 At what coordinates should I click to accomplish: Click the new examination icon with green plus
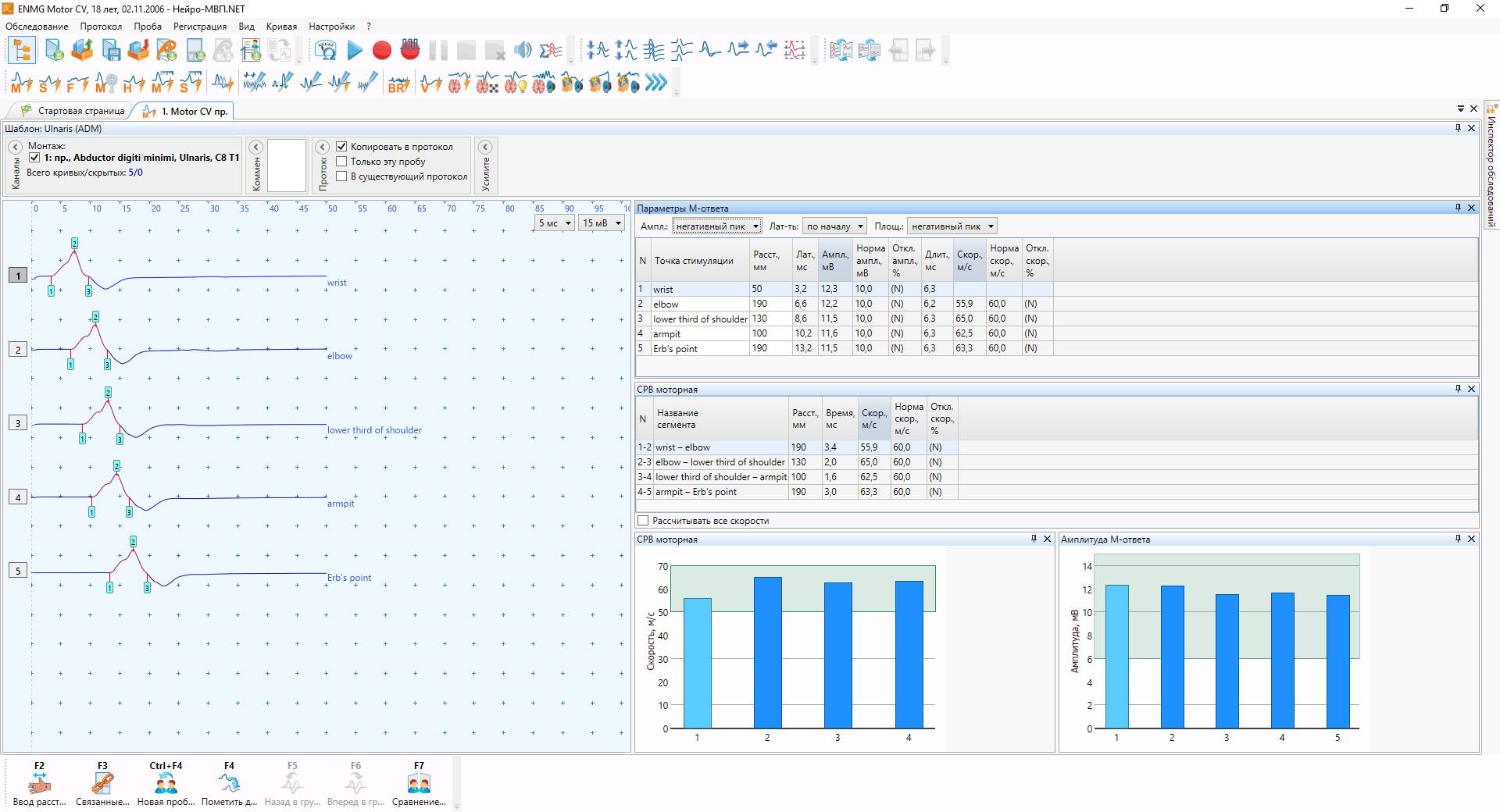[x=54, y=51]
